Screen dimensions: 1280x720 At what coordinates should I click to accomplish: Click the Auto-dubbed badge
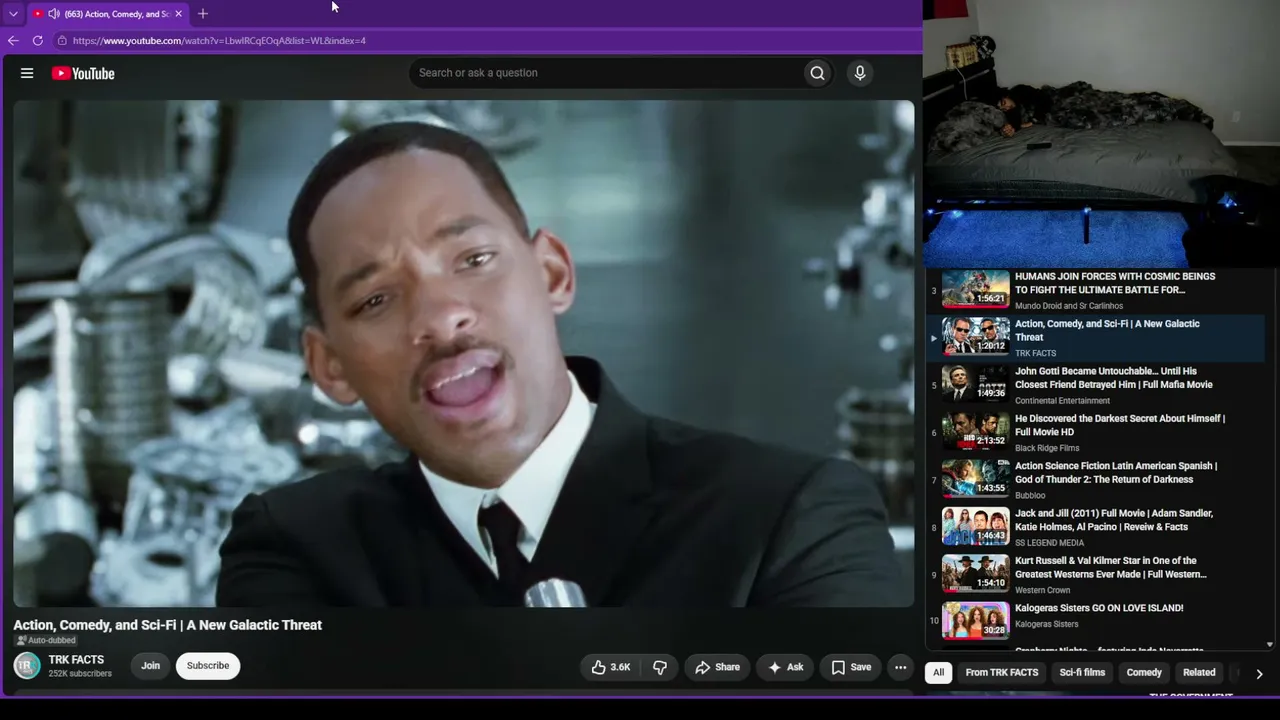point(46,641)
